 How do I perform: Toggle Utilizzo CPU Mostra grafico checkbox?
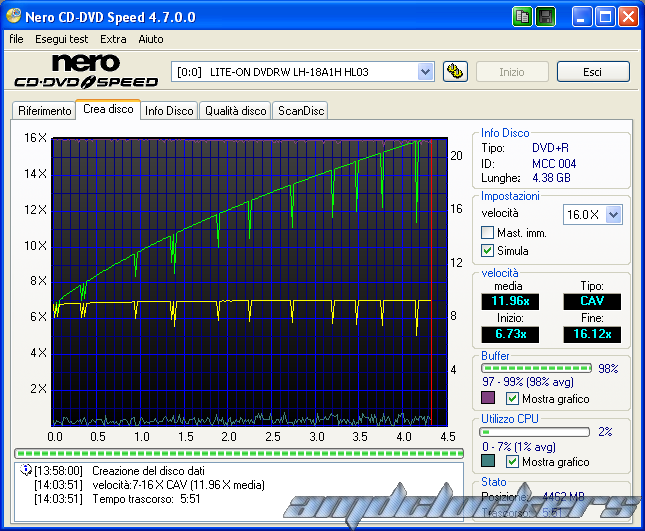pyautogui.click(x=513, y=462)
